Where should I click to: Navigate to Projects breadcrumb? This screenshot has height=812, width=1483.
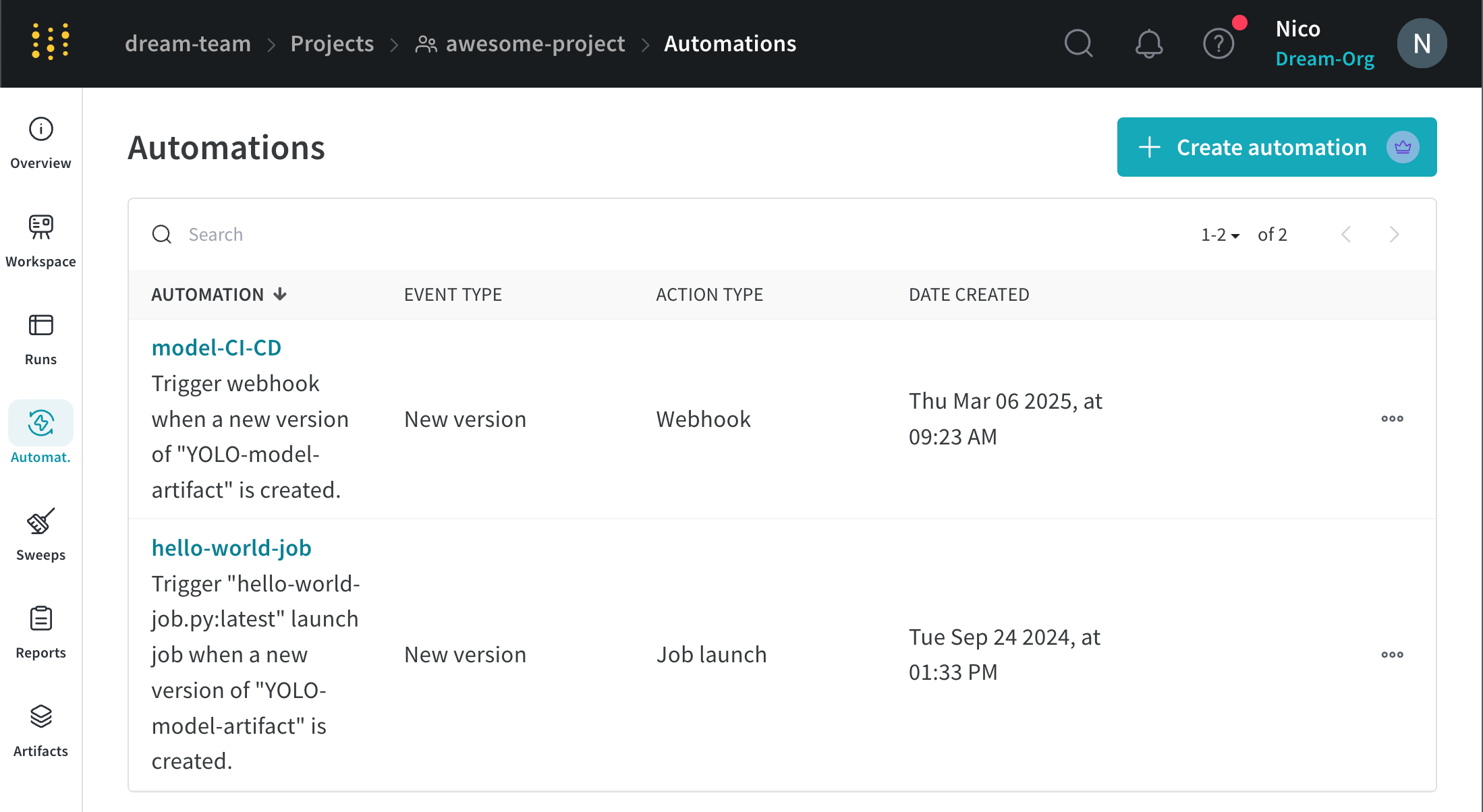(x=332, y=43)
